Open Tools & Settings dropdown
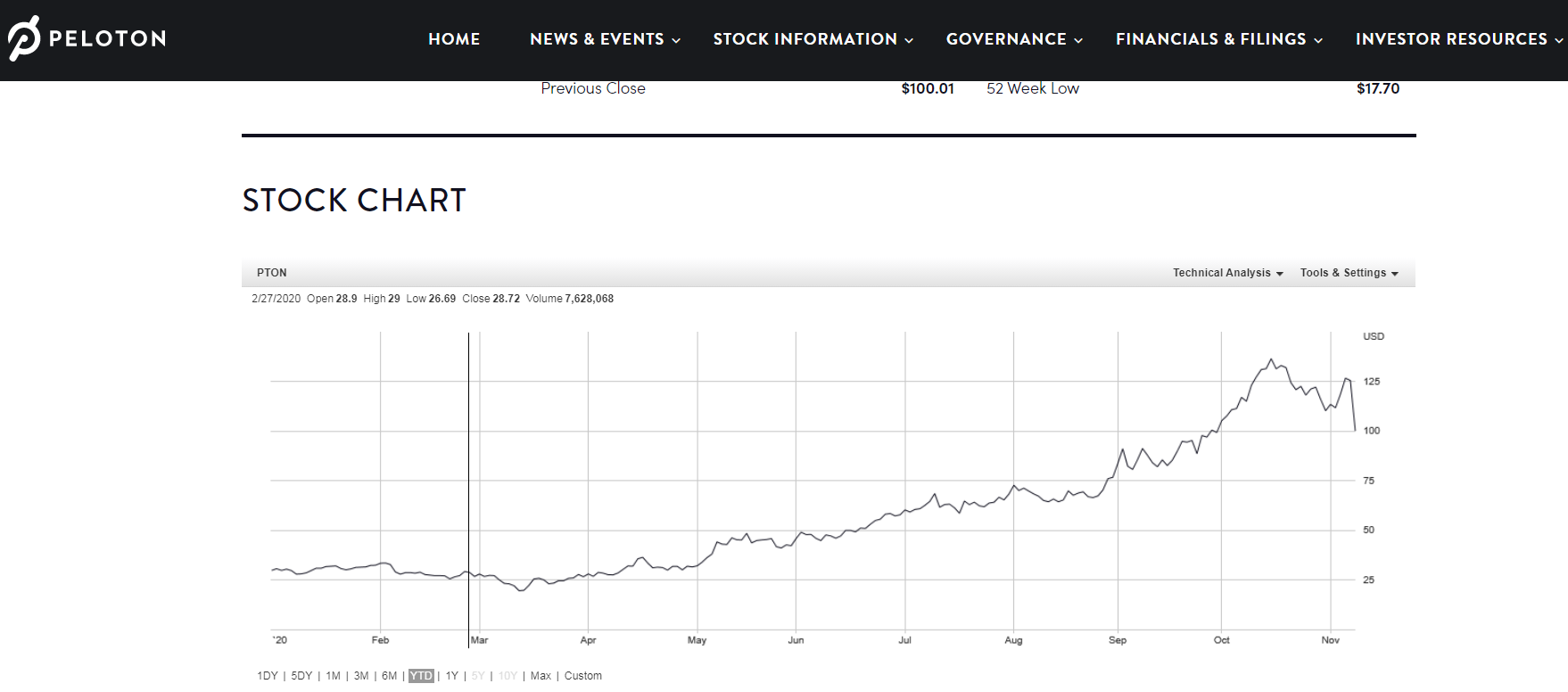Image resolution: width=1568 pixels, height=692 pixels. click(1349, 273)
